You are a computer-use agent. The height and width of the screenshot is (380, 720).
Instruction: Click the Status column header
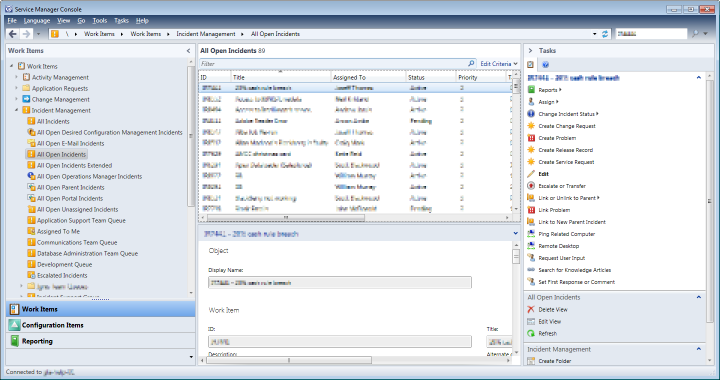431,78
